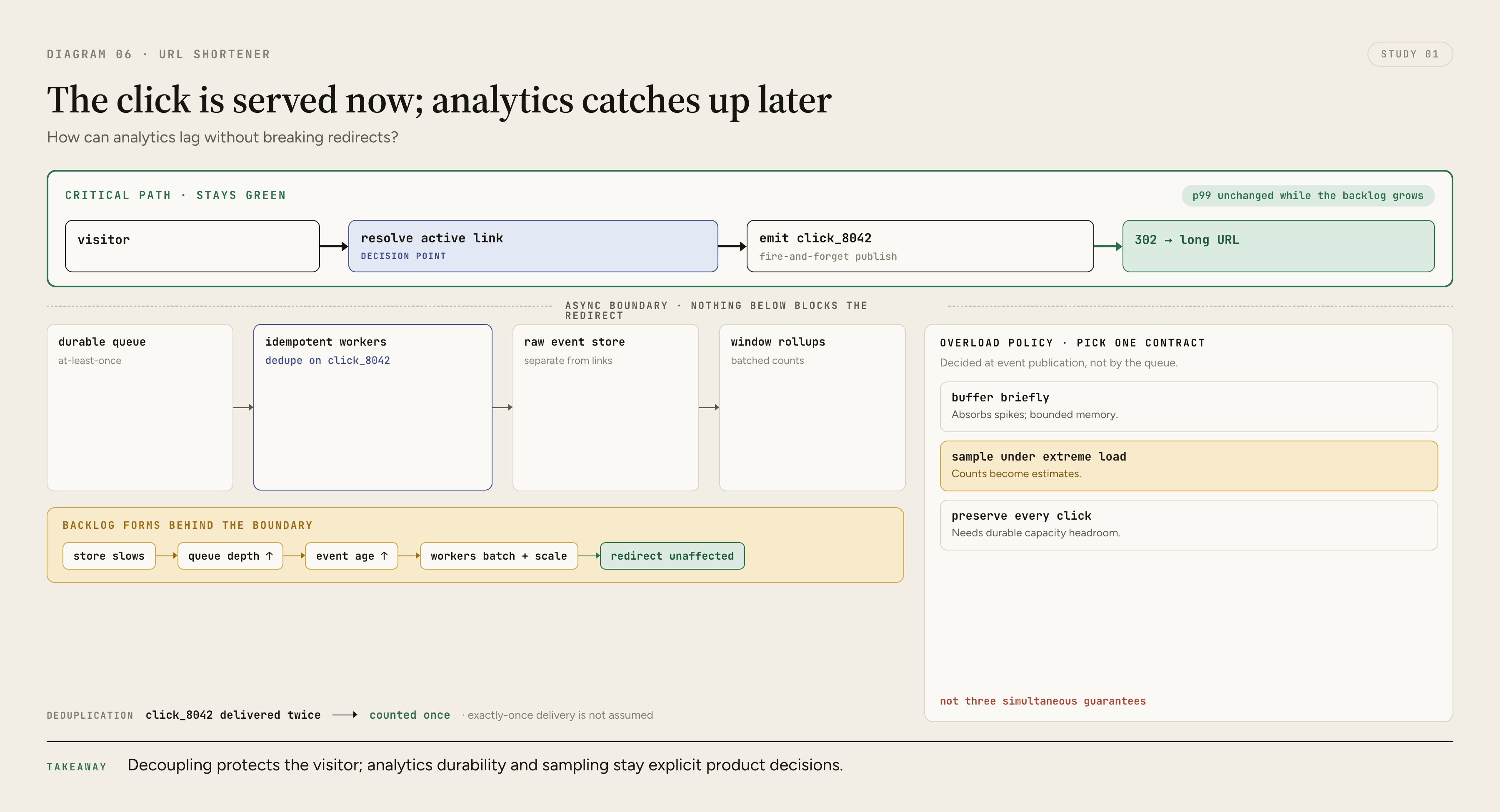Image resolution: width=1500 pixels, height=812 pixels.
Task: Choose sample under extreme load option
Action: [x=1188, y=466]
